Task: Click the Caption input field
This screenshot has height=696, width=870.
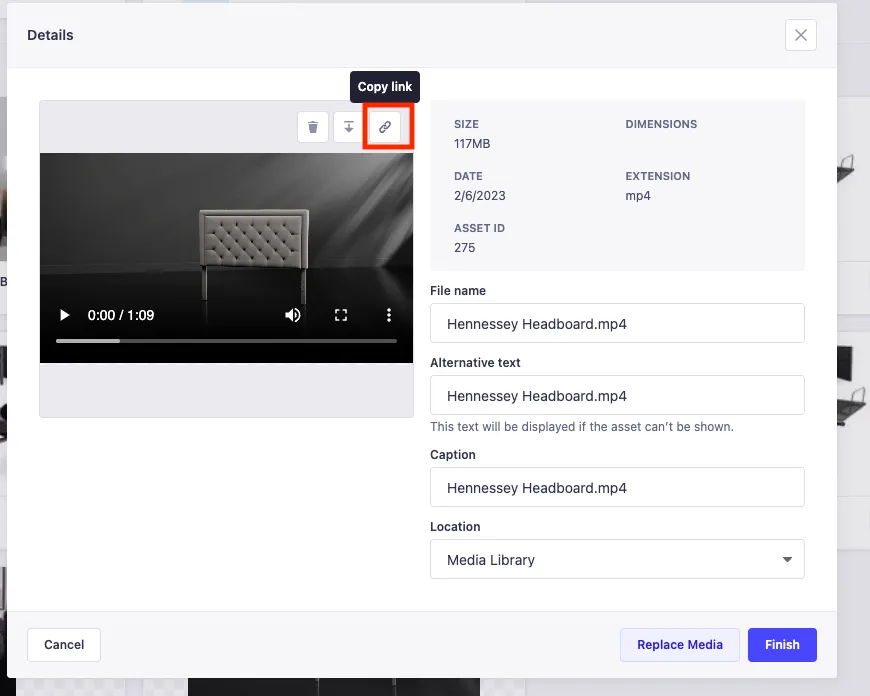Action: (x=616, y=487)
